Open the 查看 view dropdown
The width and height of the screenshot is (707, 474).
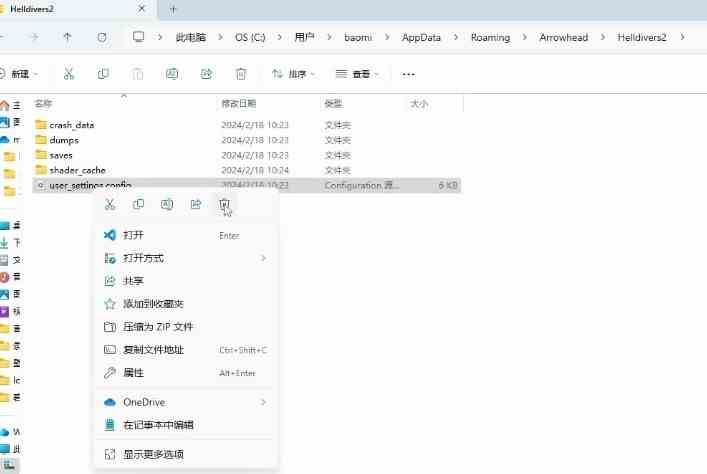click(x=357, y=74)
